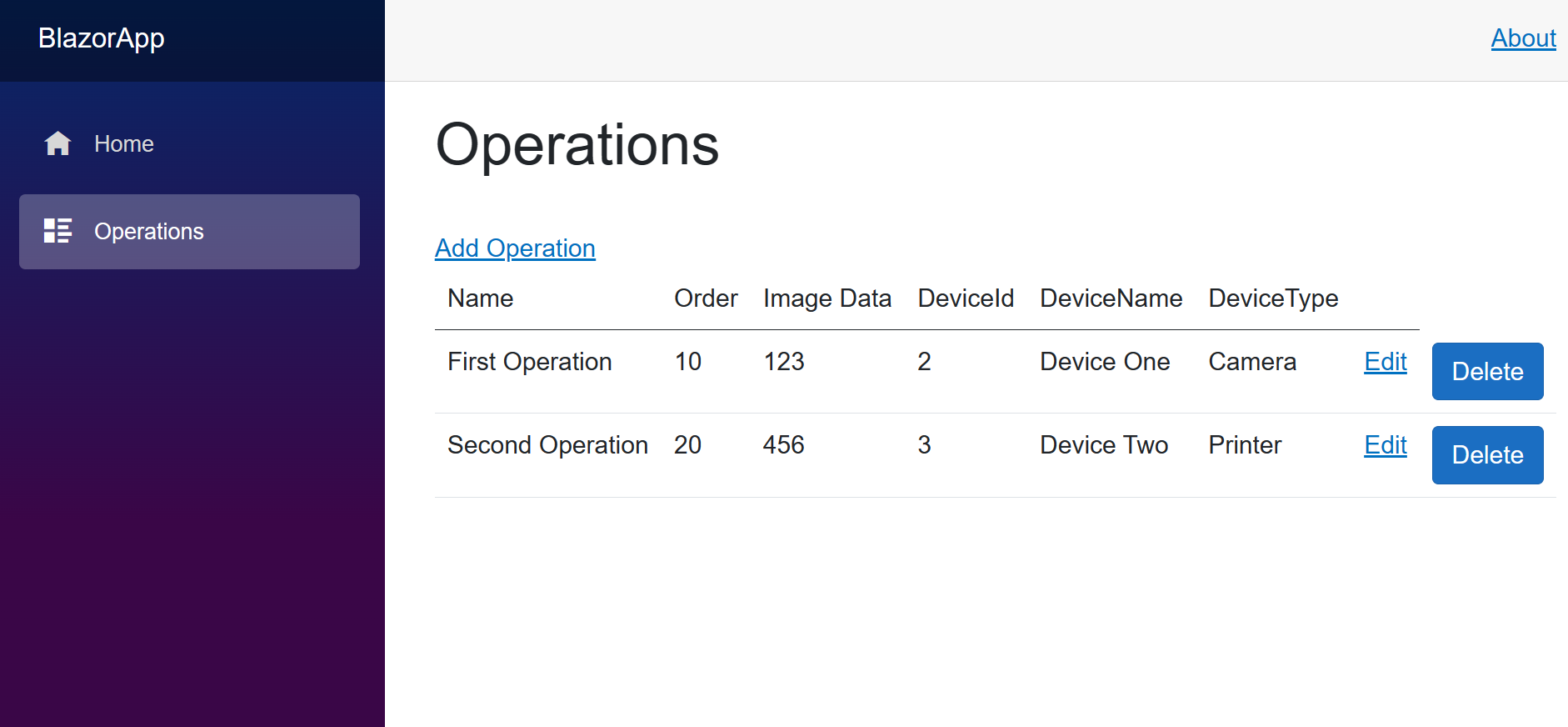1568x727 pixels.
Task: Edit the First Operation row
Action: point(1385,362)
